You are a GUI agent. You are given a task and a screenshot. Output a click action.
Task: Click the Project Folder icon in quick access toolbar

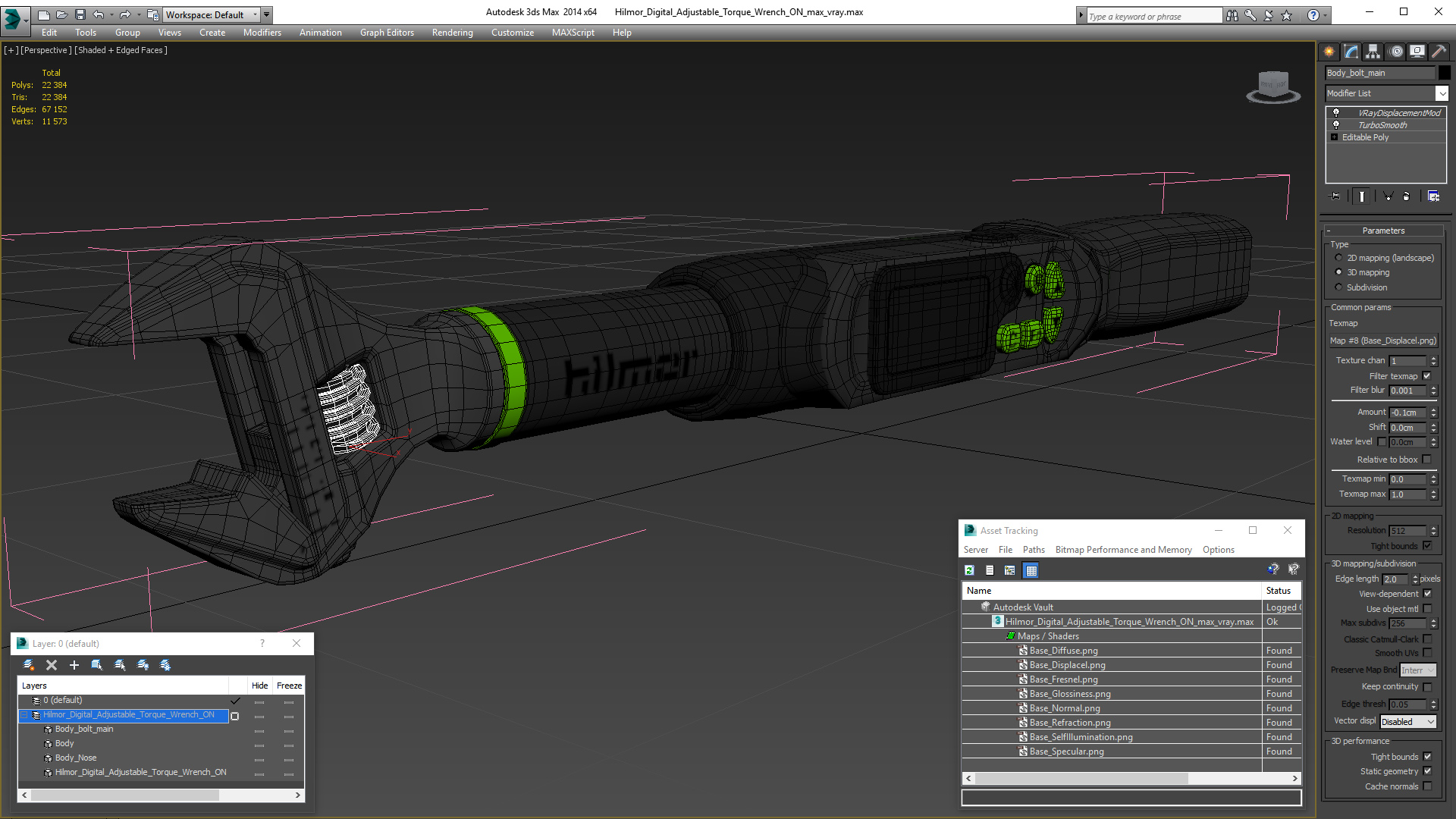point(153,14)
